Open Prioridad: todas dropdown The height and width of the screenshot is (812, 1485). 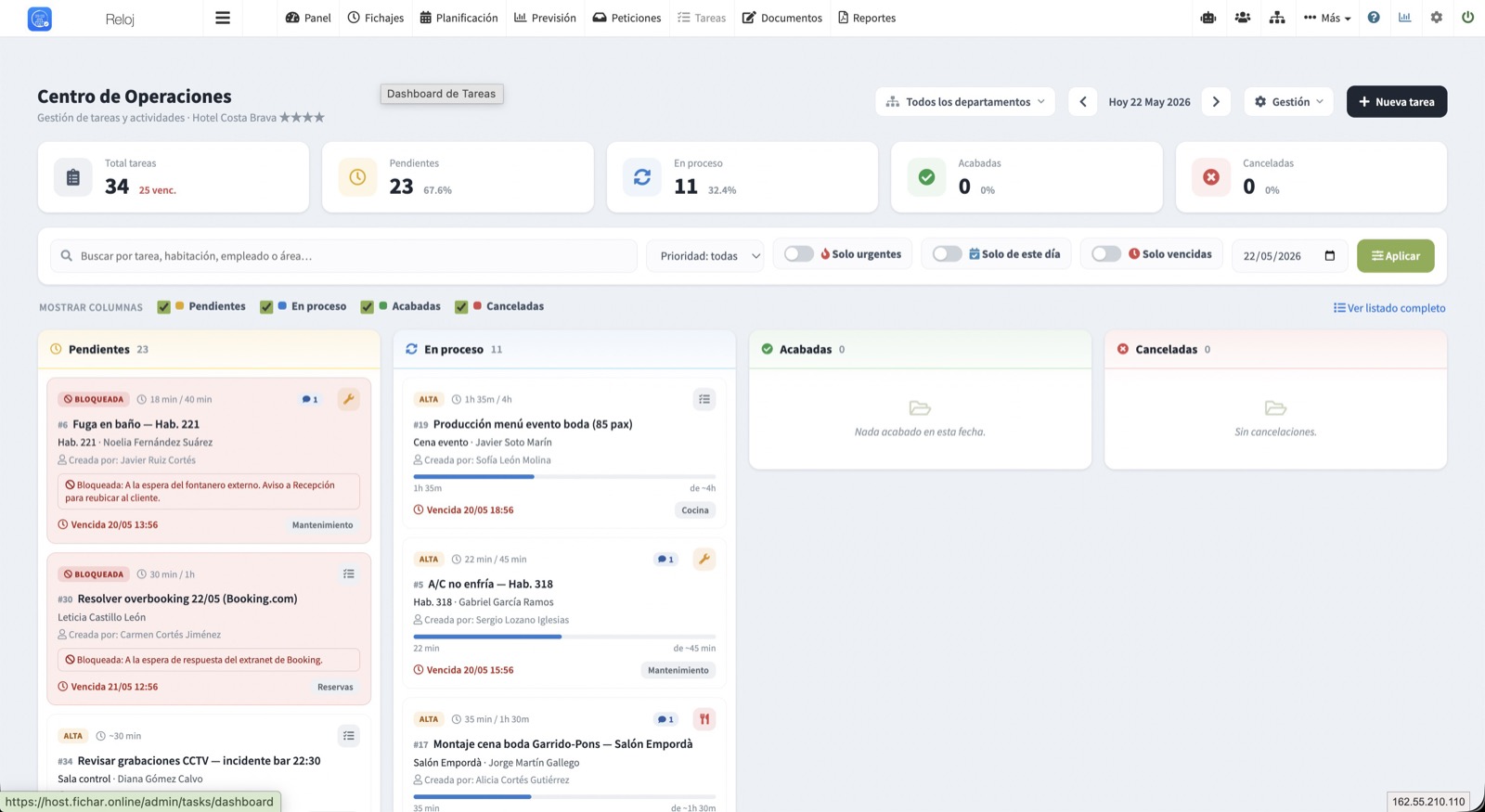point(705,256)
